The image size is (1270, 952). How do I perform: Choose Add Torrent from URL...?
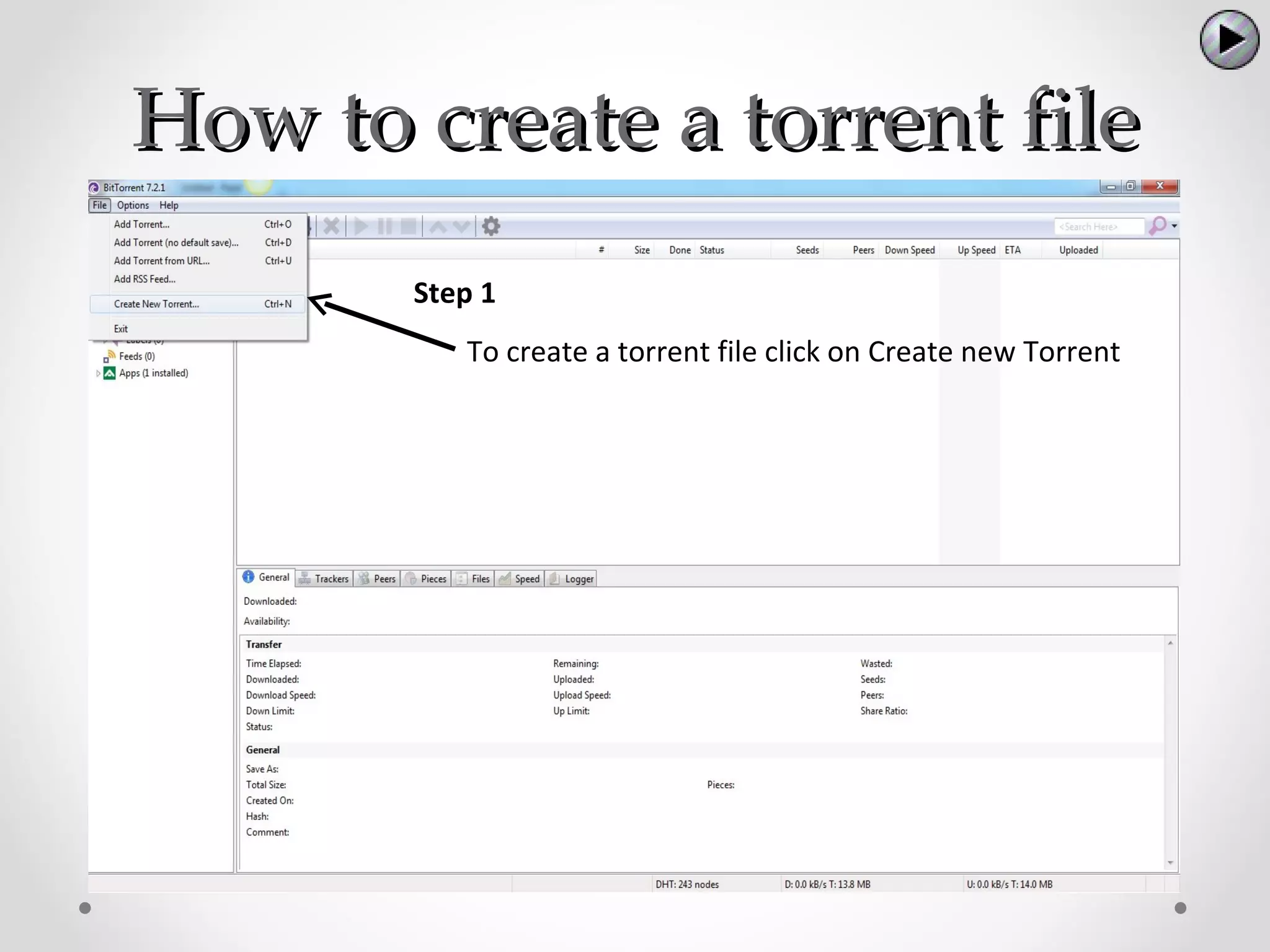[x=198, y=261]
